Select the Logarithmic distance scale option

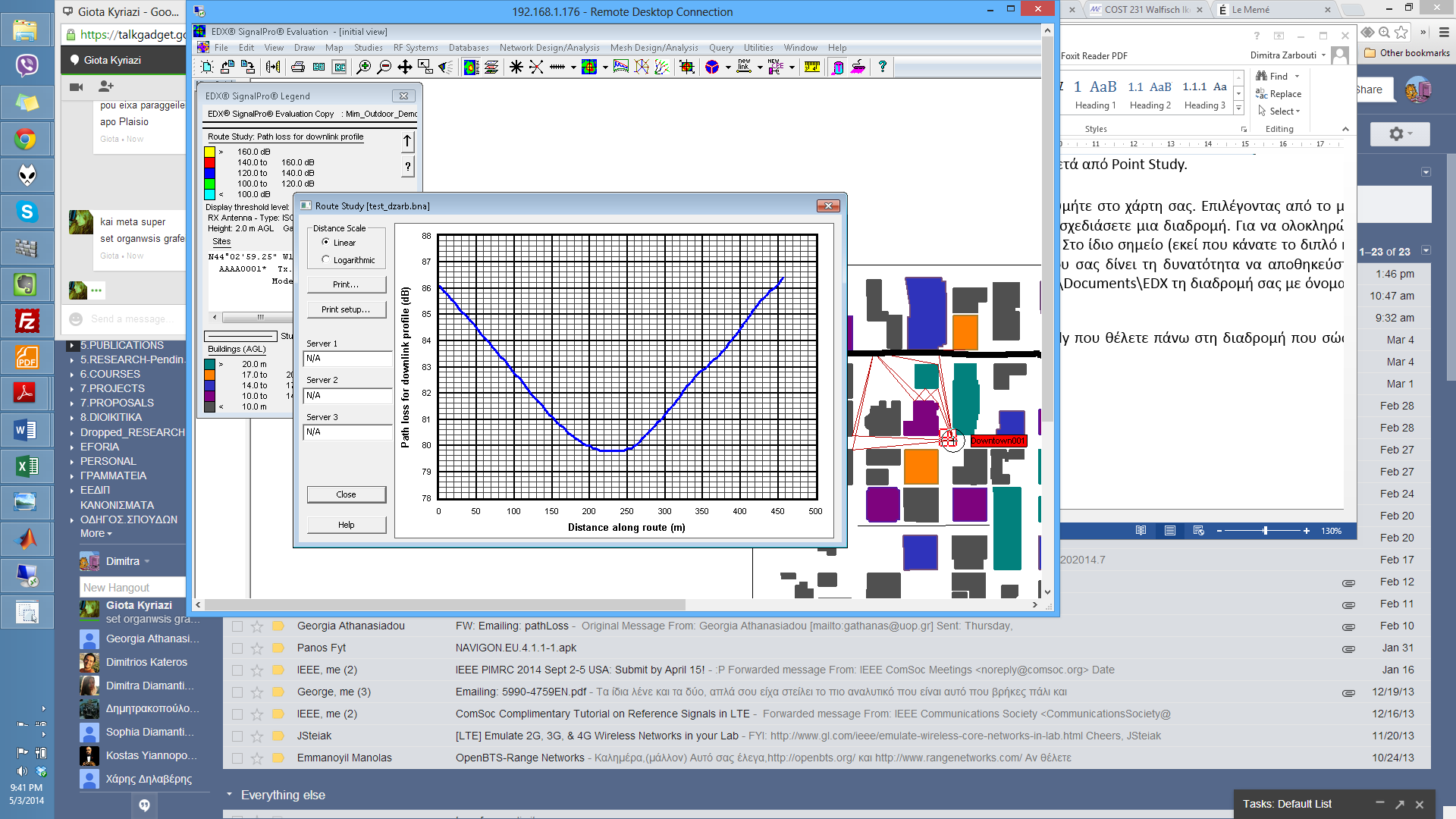(326, 260)
